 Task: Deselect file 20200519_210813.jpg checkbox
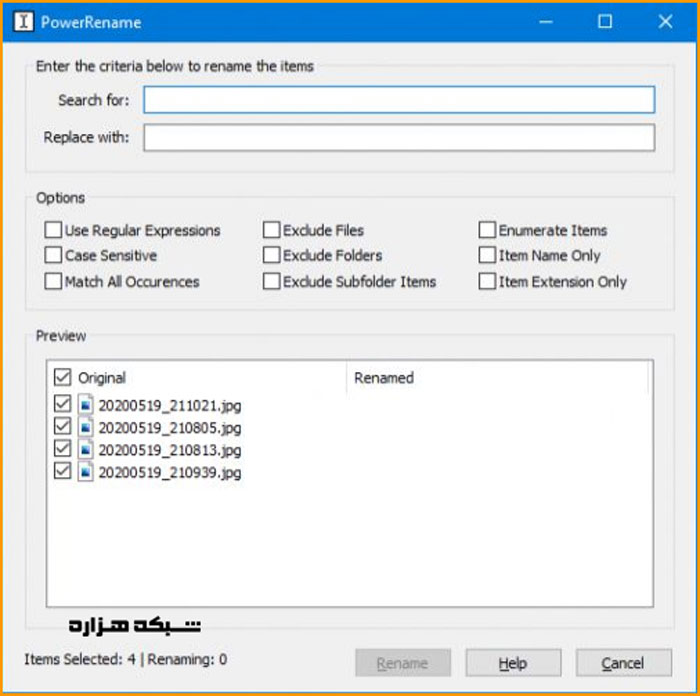62,448
